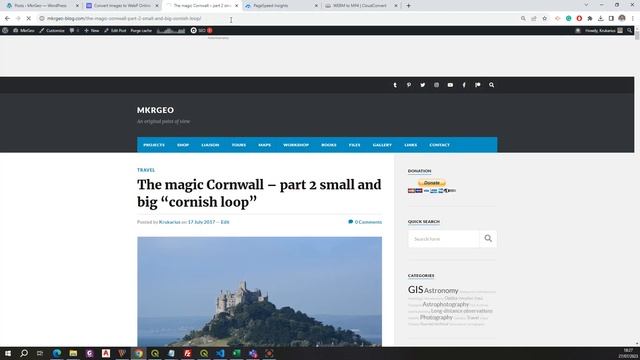The width and height of the screenshot is (640, 360).
Task: Switch to WEBM to MP4 CloudConvert tab
Action: tap(360, 6)
